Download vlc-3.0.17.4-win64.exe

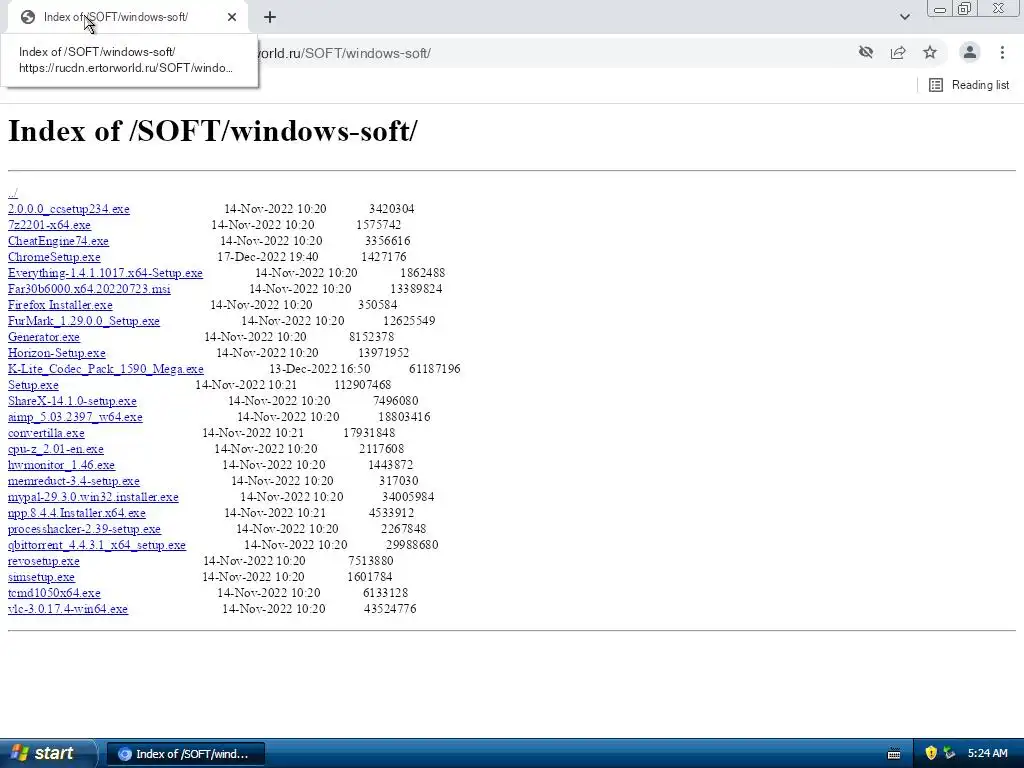coord(68,609)
